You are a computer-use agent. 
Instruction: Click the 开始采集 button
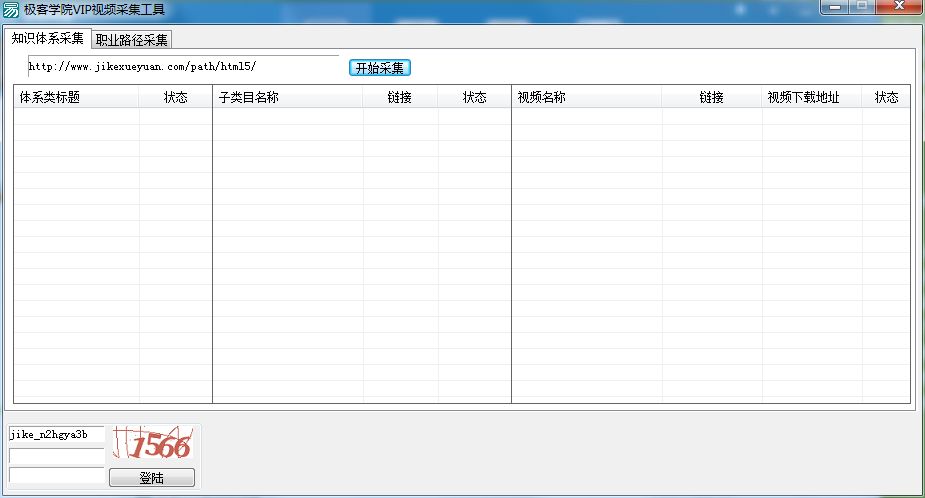380,68
